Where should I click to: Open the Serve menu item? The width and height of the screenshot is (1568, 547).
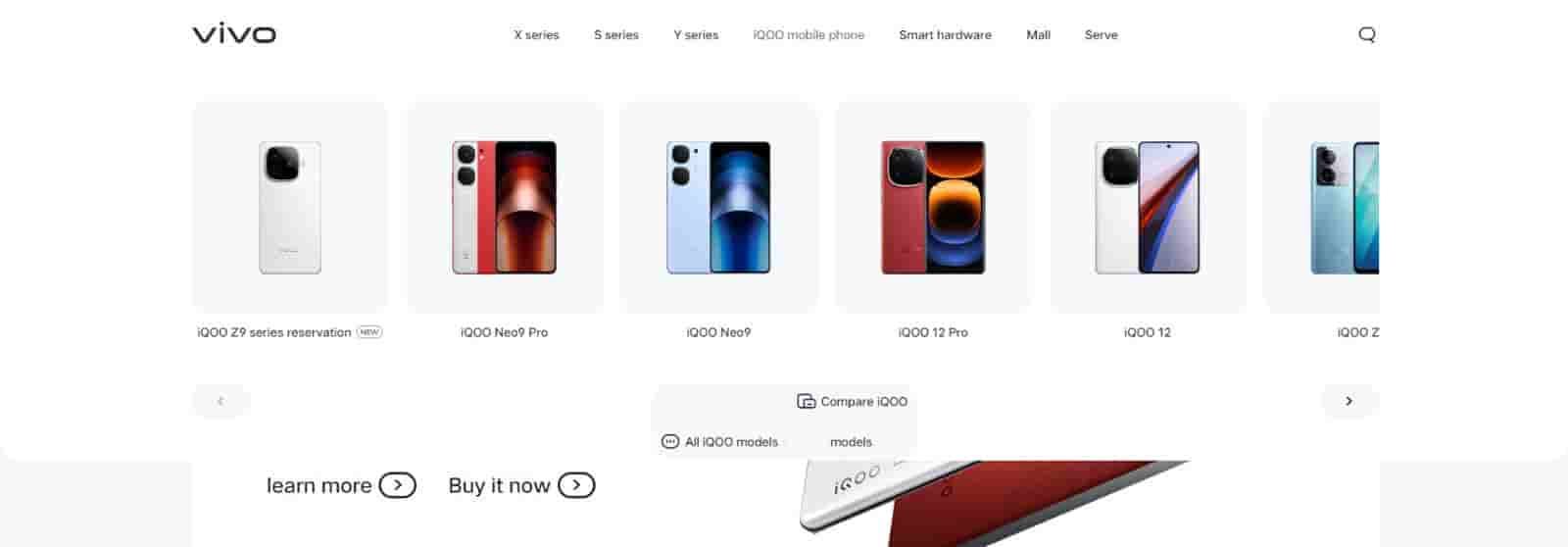pyautogui.click(x=1101, y=34)
